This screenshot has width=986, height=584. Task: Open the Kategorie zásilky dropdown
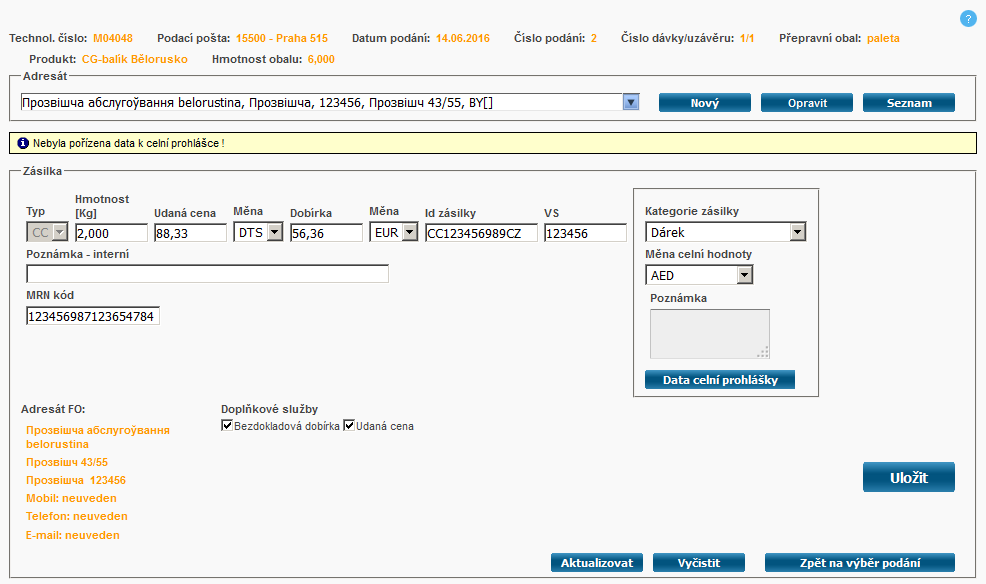point(797,233)
